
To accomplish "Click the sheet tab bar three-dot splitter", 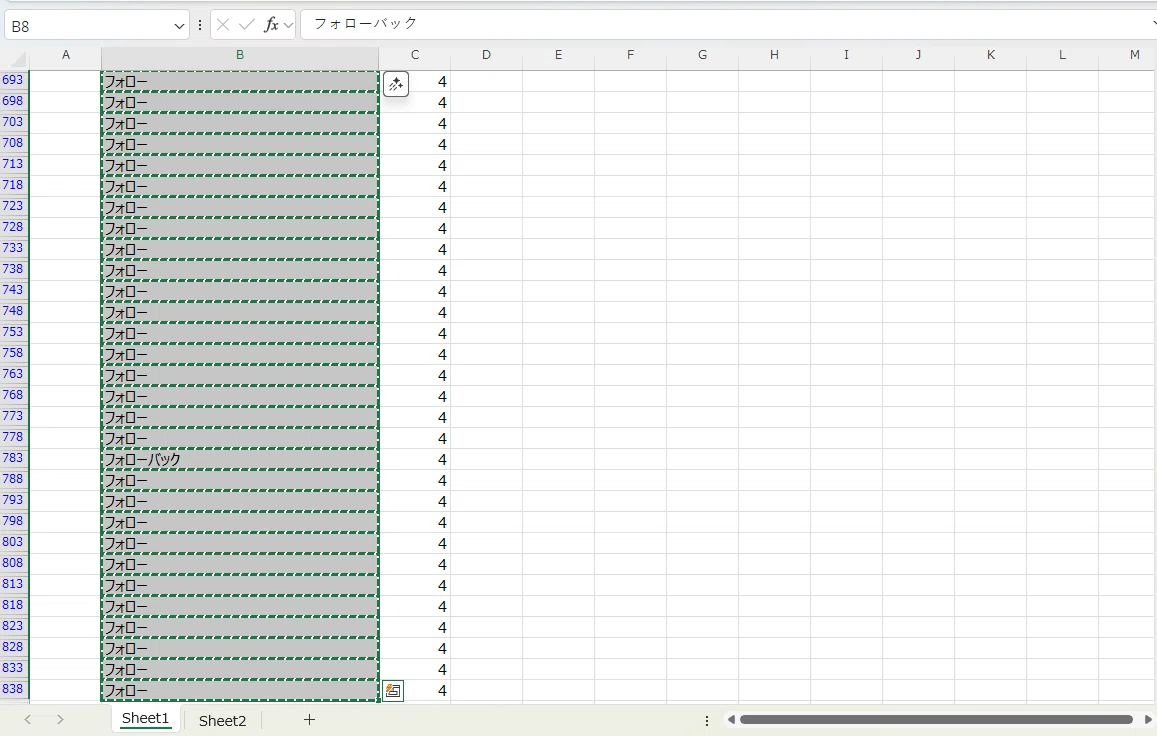I will pyautogui.click(x=706, y=720).
